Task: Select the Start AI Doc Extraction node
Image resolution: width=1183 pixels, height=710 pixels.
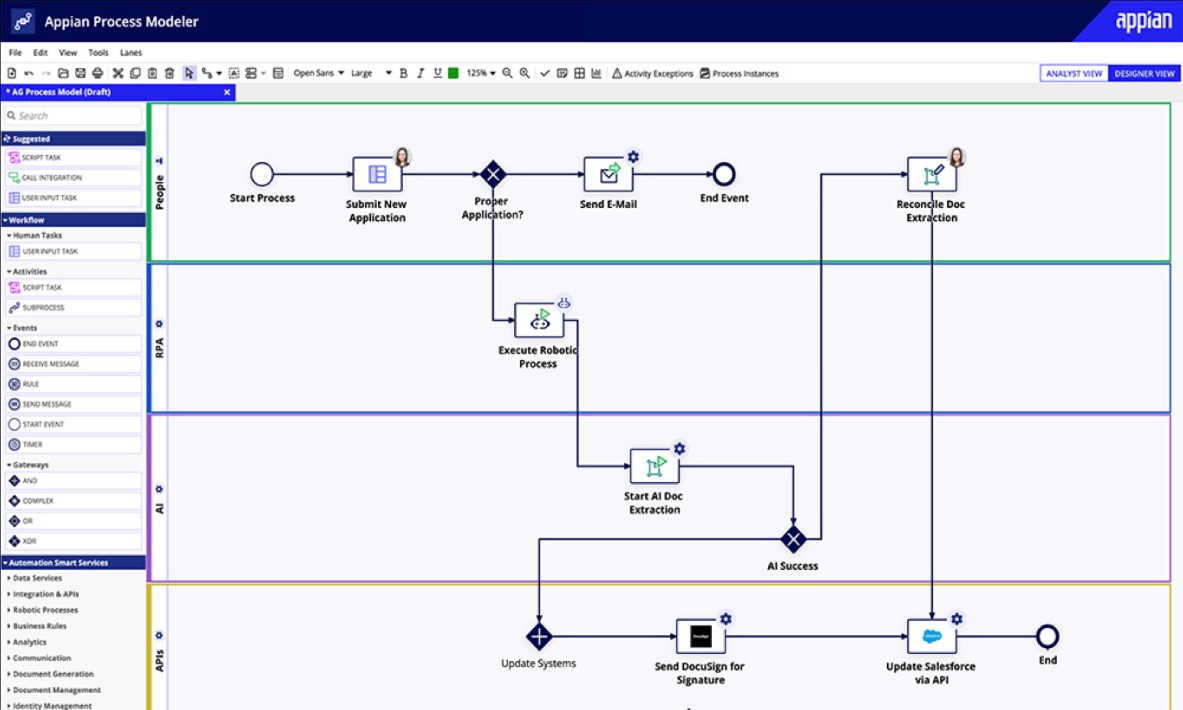Action: (654, 466)
